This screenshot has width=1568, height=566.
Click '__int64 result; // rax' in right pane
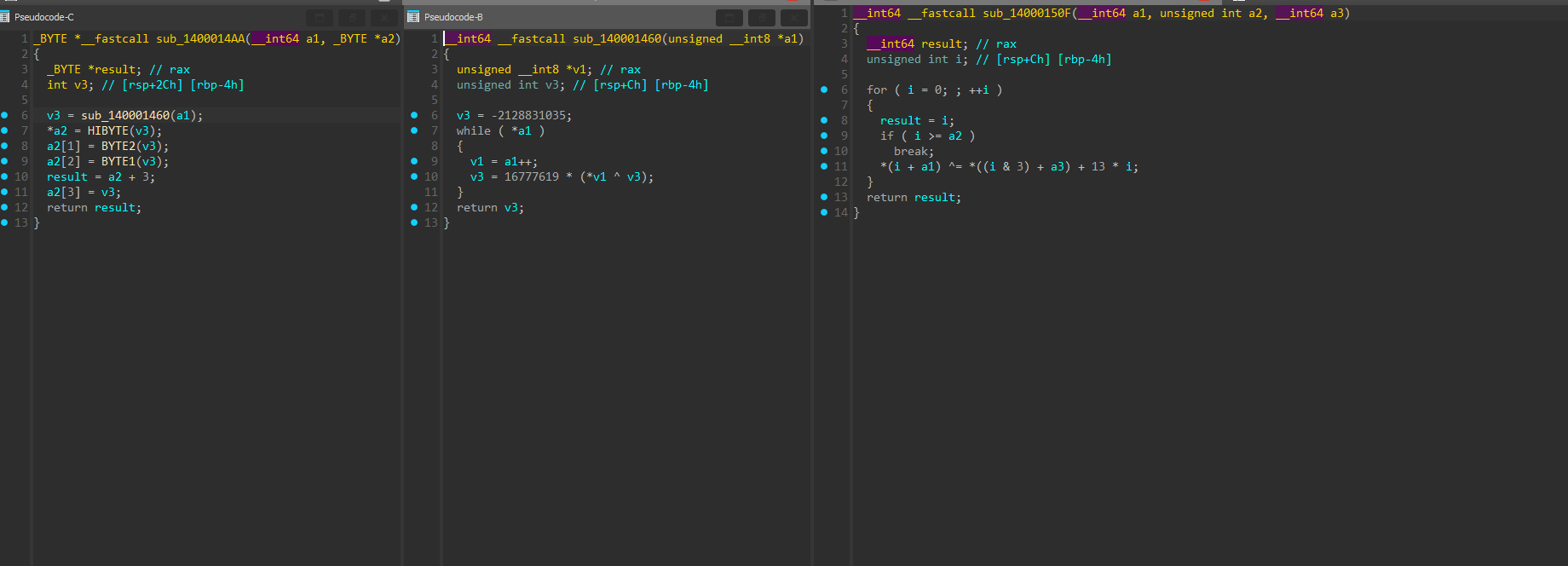942,43
